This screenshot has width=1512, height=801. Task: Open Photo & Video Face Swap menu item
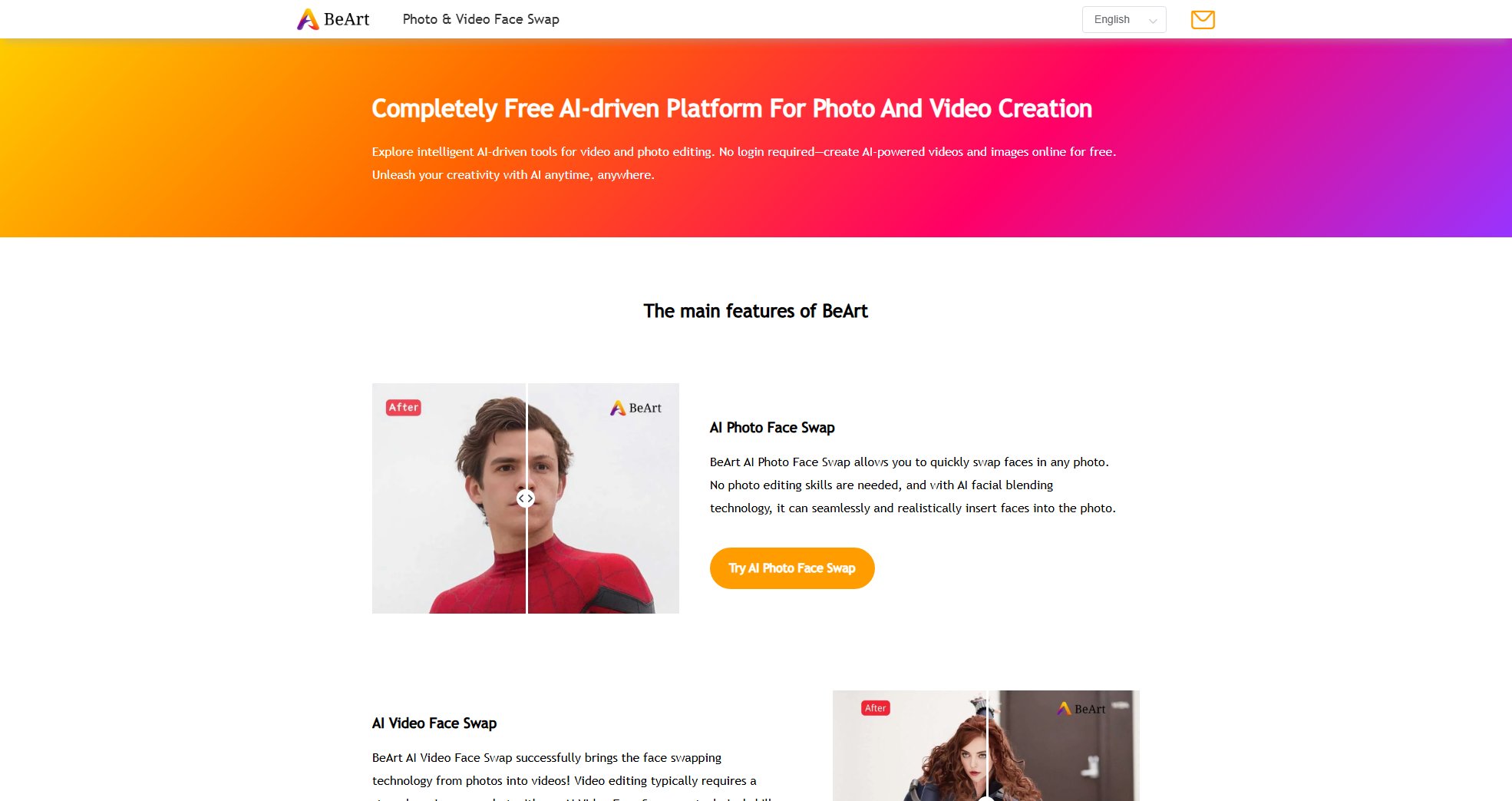tap(481, 19)
